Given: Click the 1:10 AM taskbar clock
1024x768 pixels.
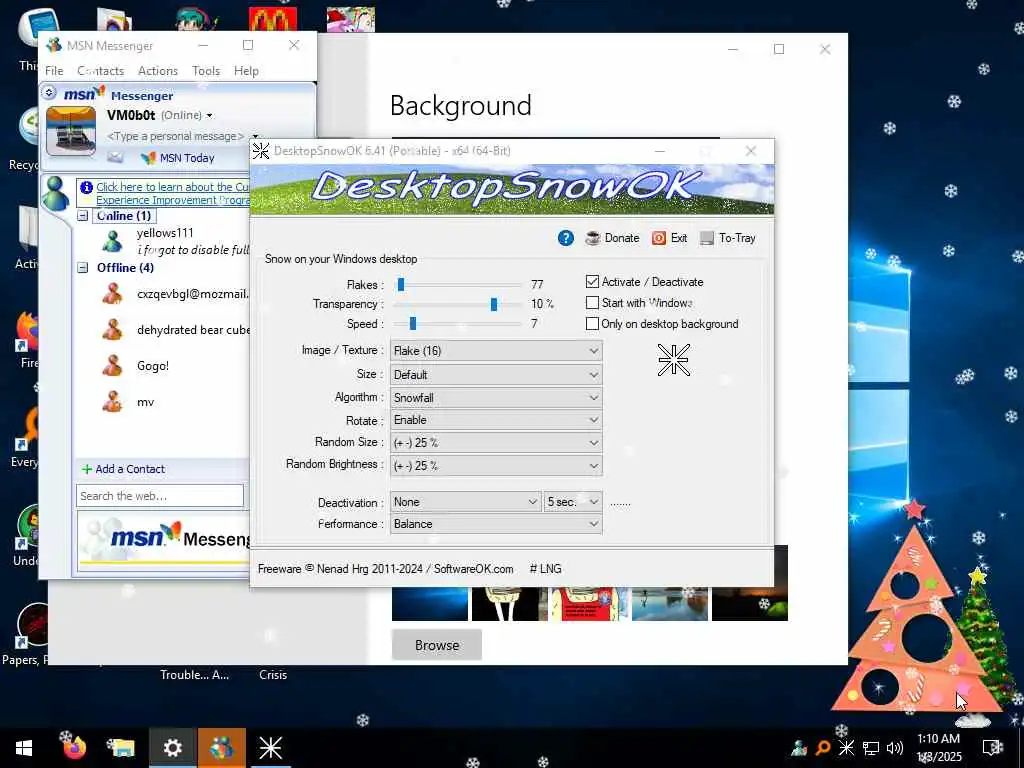Looking at the screenshot, I should coord(938,739).
